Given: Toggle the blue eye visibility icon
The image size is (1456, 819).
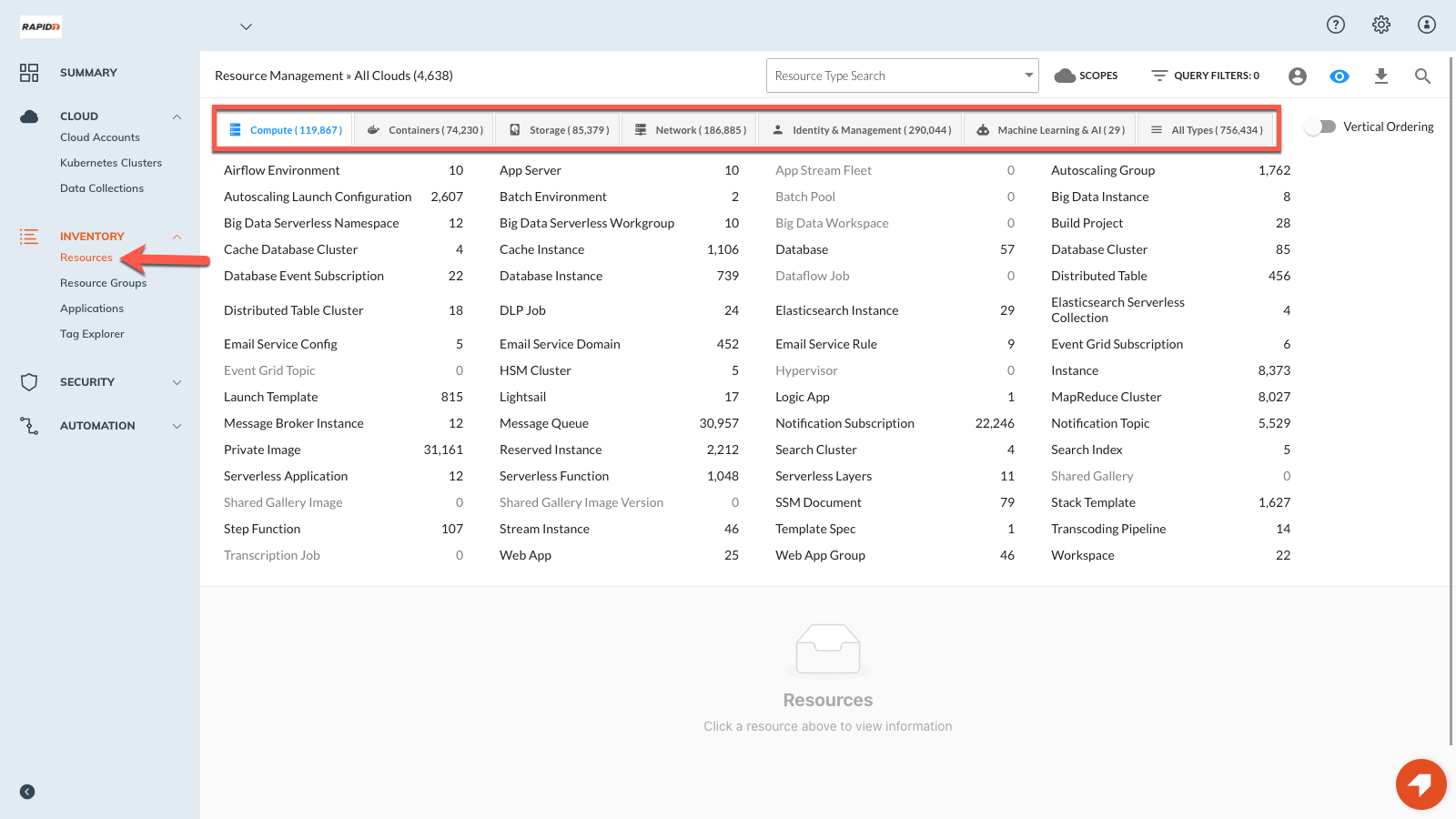Looking at the screenshot, I should point(1339,76).
